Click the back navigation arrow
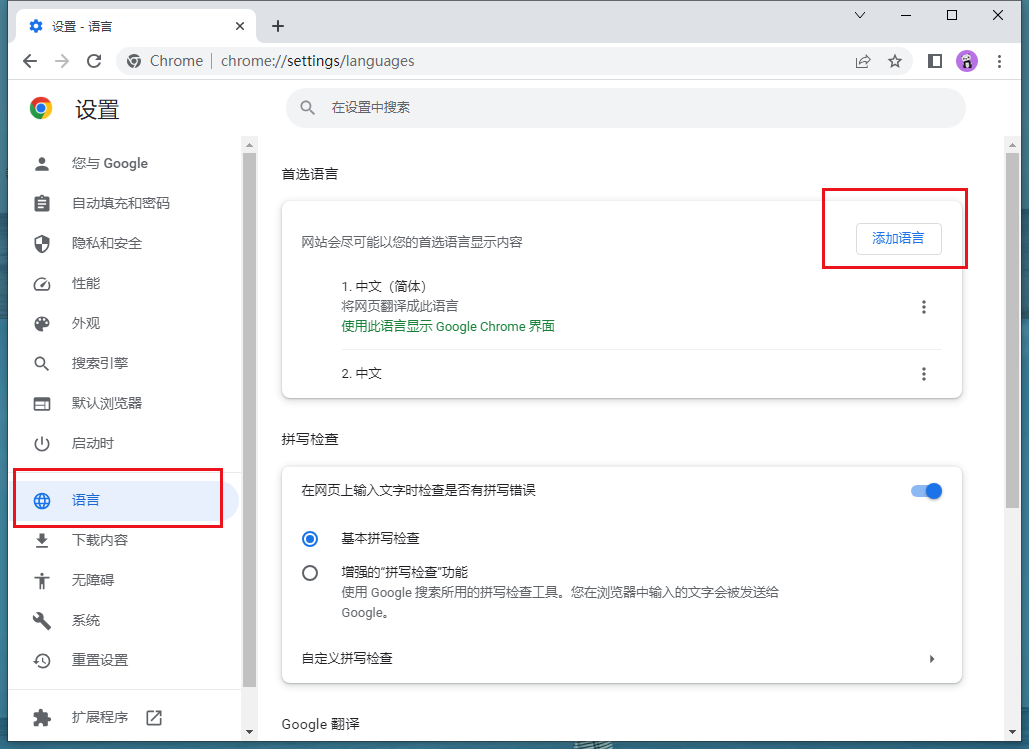The width and height of the screenshot is (1029, 749). 30,61
